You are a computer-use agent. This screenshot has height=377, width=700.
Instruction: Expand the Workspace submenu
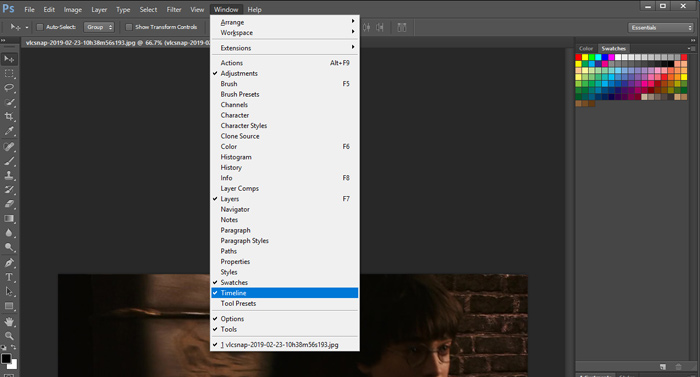point(284,33)
